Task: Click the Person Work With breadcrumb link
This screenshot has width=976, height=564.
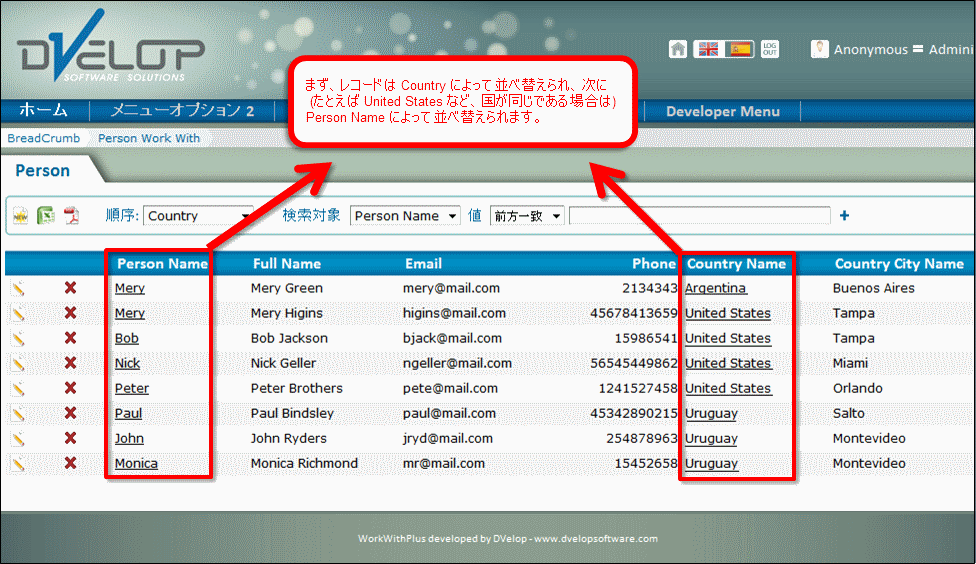Action: coord(149,138)
